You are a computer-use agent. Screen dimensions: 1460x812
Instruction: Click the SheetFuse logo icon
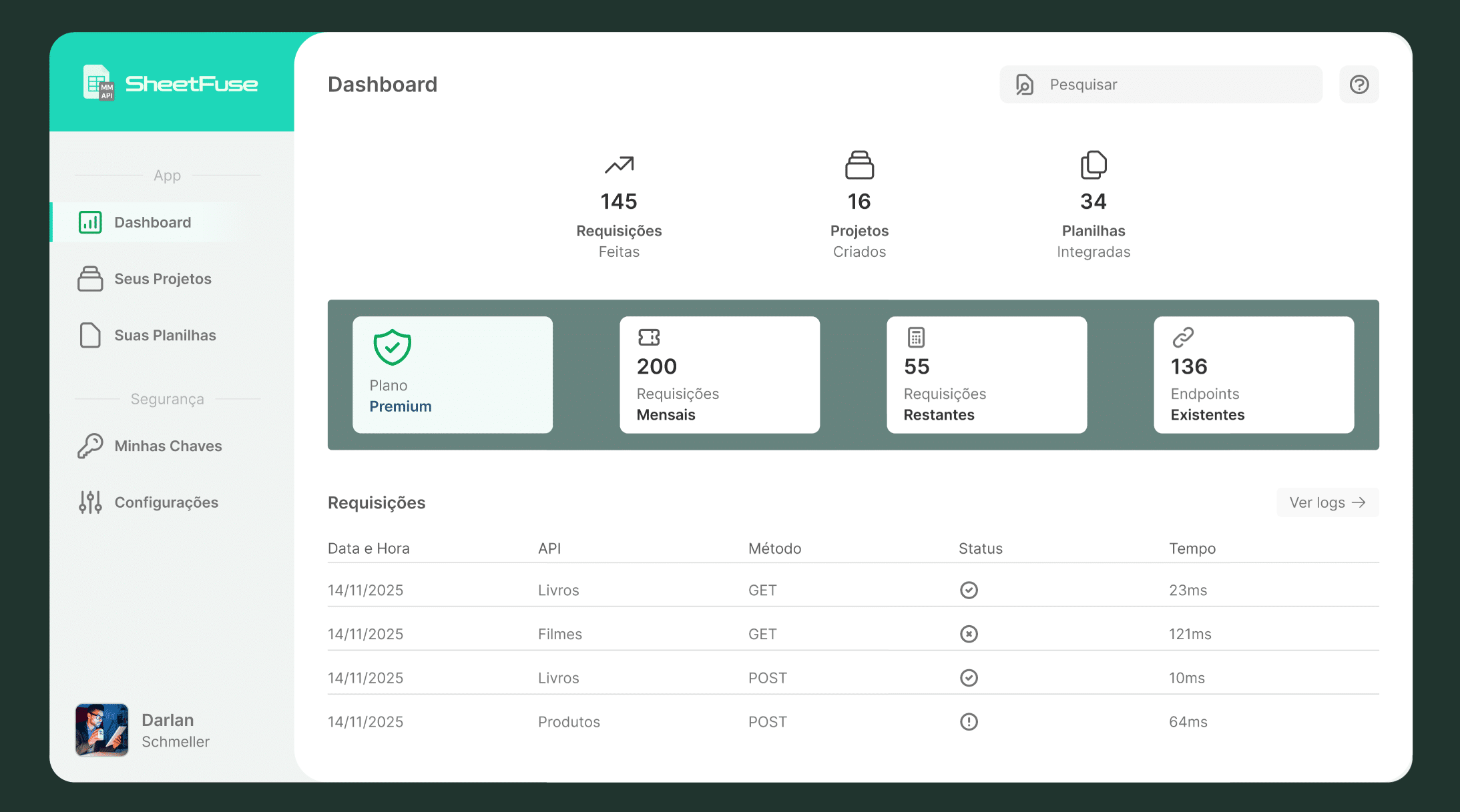coord(98,83)
